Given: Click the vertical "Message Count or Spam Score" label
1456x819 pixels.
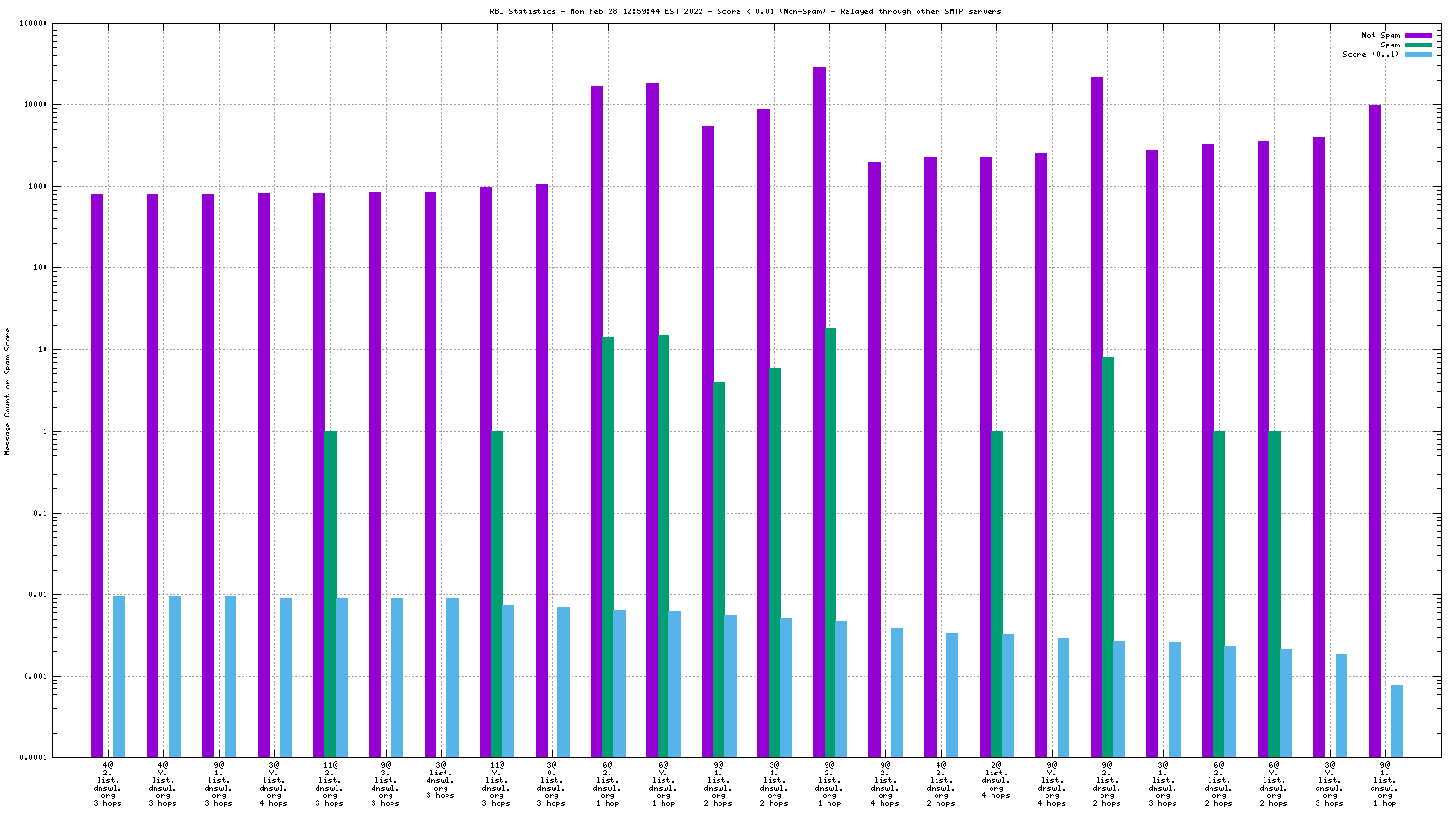Looking at the screenshot, I should coord(8,391).
